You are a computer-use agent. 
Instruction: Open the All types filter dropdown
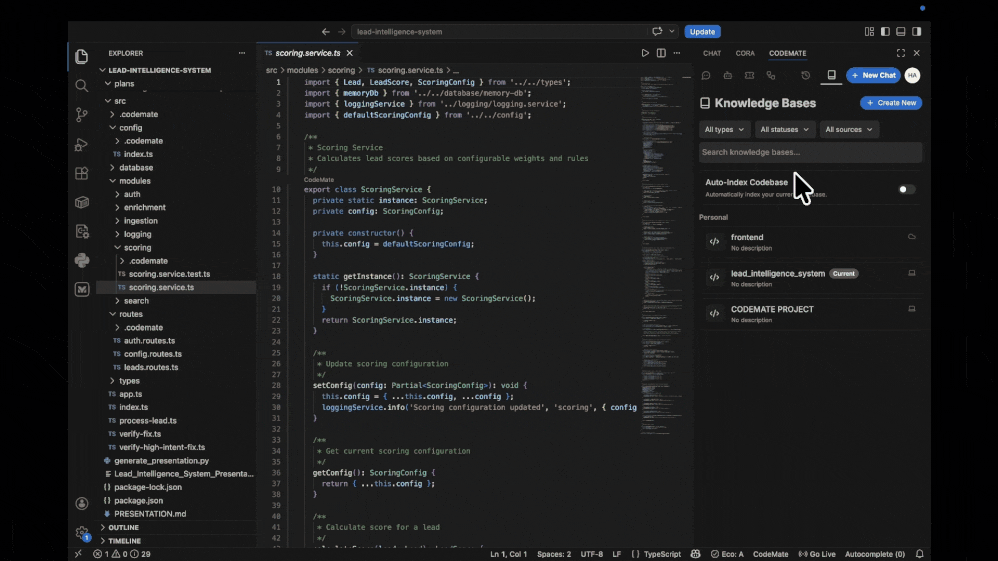[724, 129]
